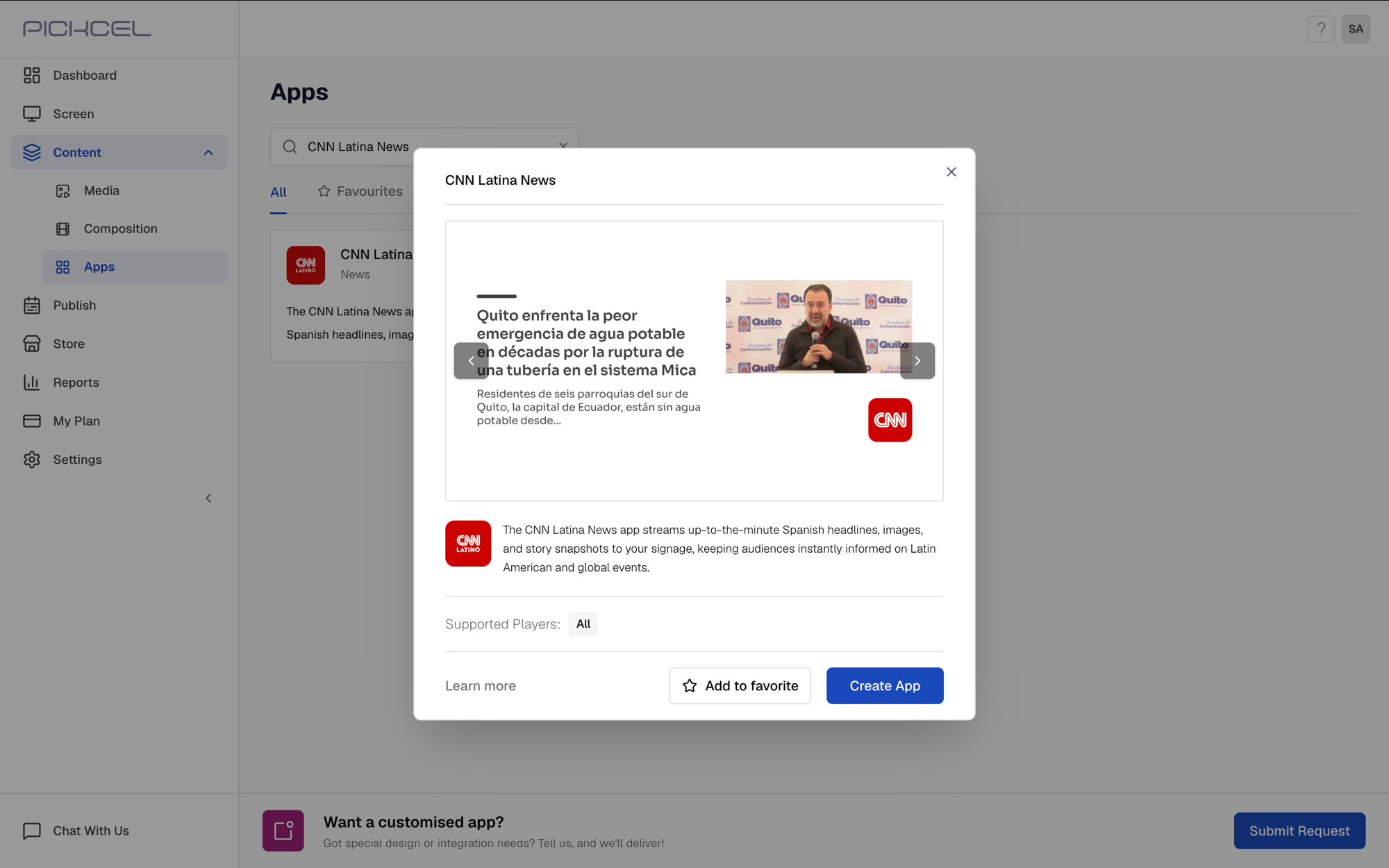Image resolution: width=1389 pixels, height=868 pixels.
Task: Click the All supported players tag
Action: 583,624
